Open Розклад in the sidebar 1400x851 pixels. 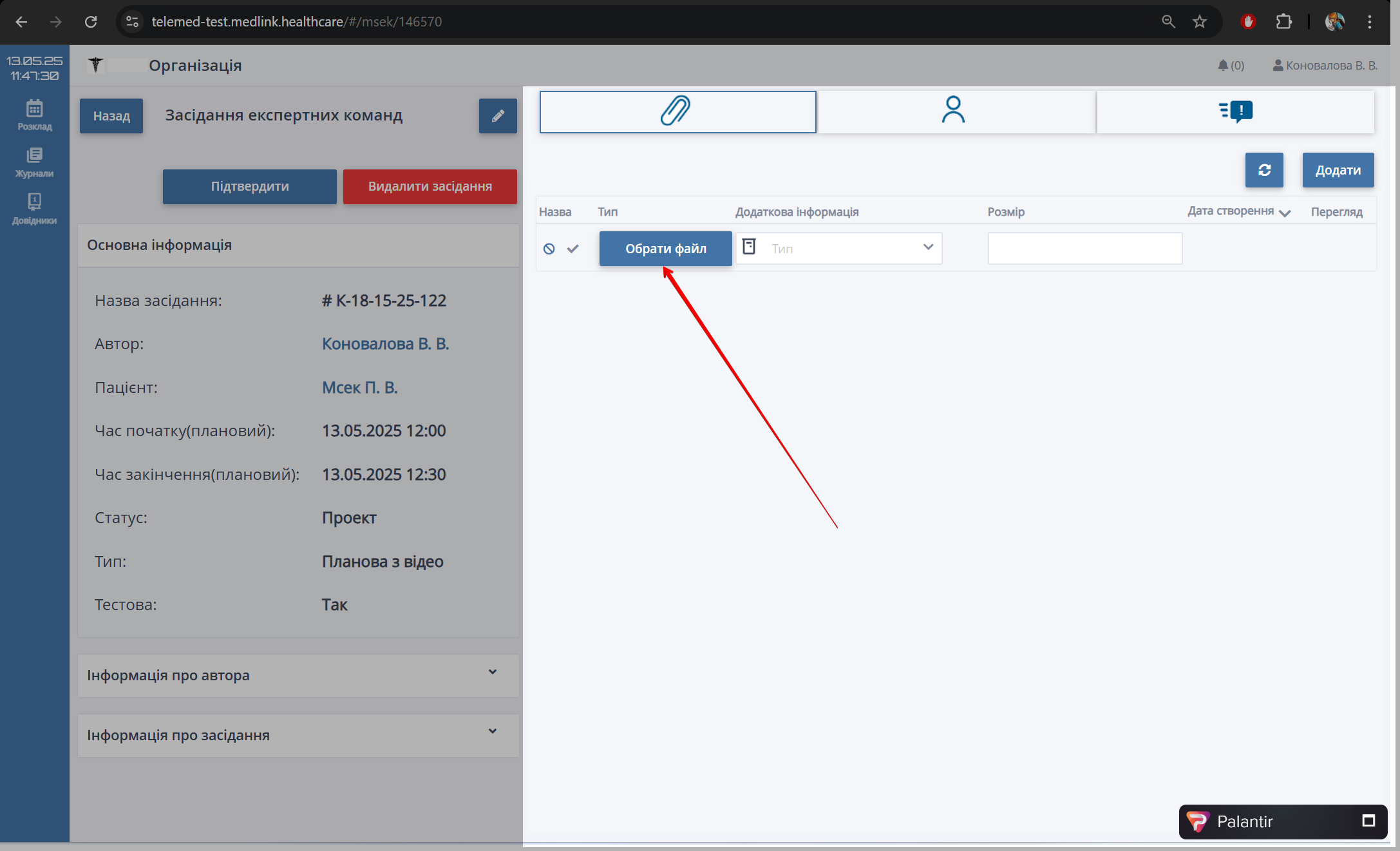coord(35,115)
